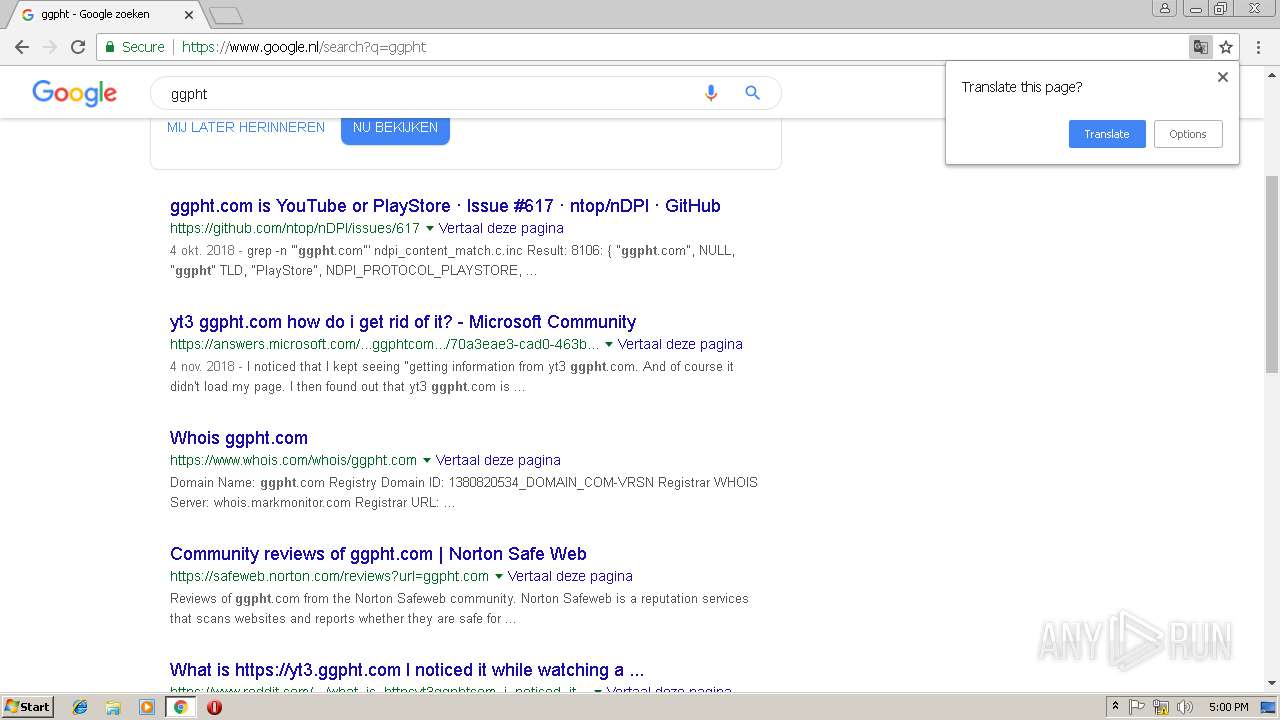Click the green Secure padlock icon
This screenshot has height=720, width=1280.
pos(110,47)
